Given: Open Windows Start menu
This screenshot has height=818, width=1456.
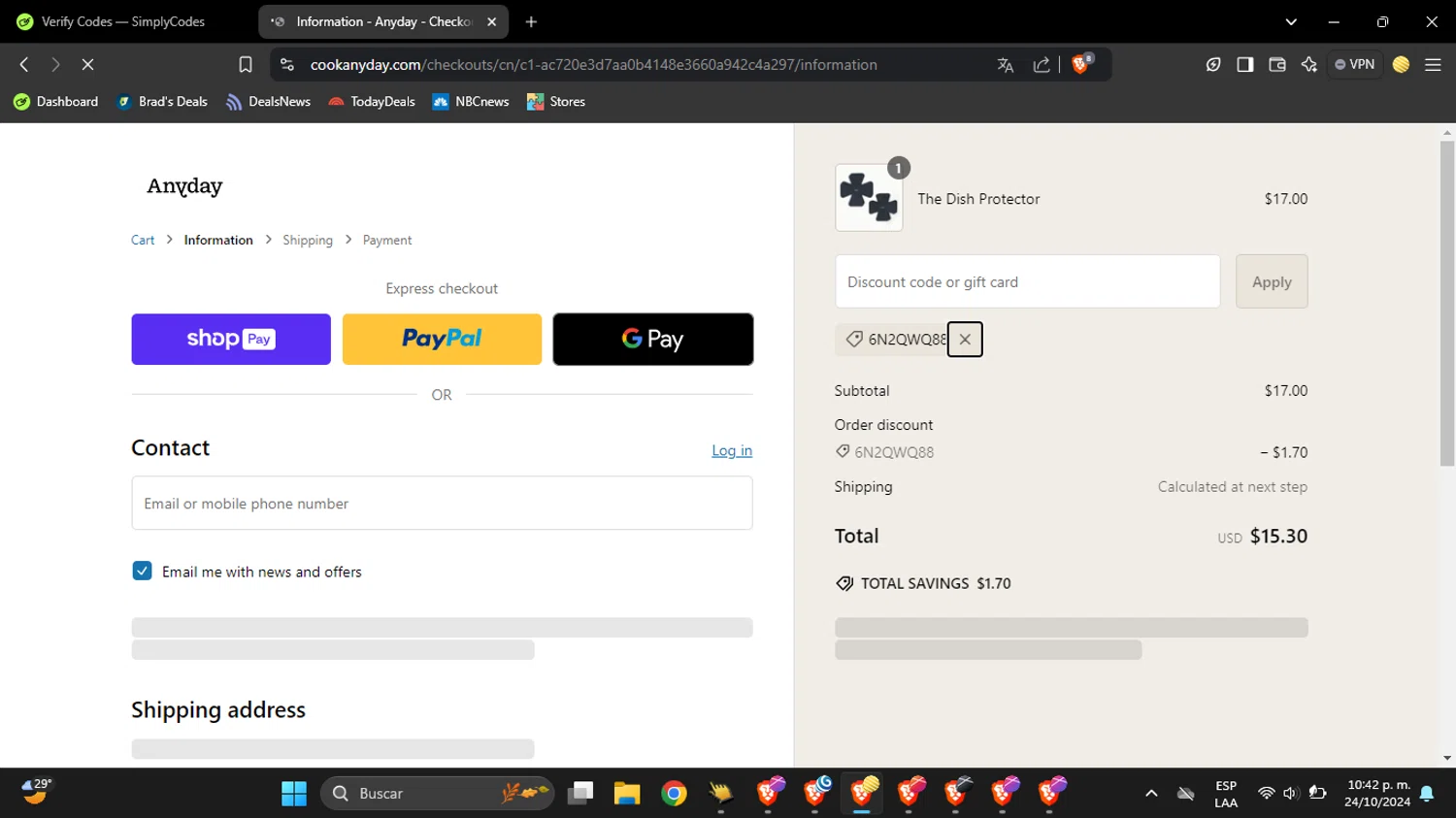Looking at the screenshot, I should coord(294,794).
